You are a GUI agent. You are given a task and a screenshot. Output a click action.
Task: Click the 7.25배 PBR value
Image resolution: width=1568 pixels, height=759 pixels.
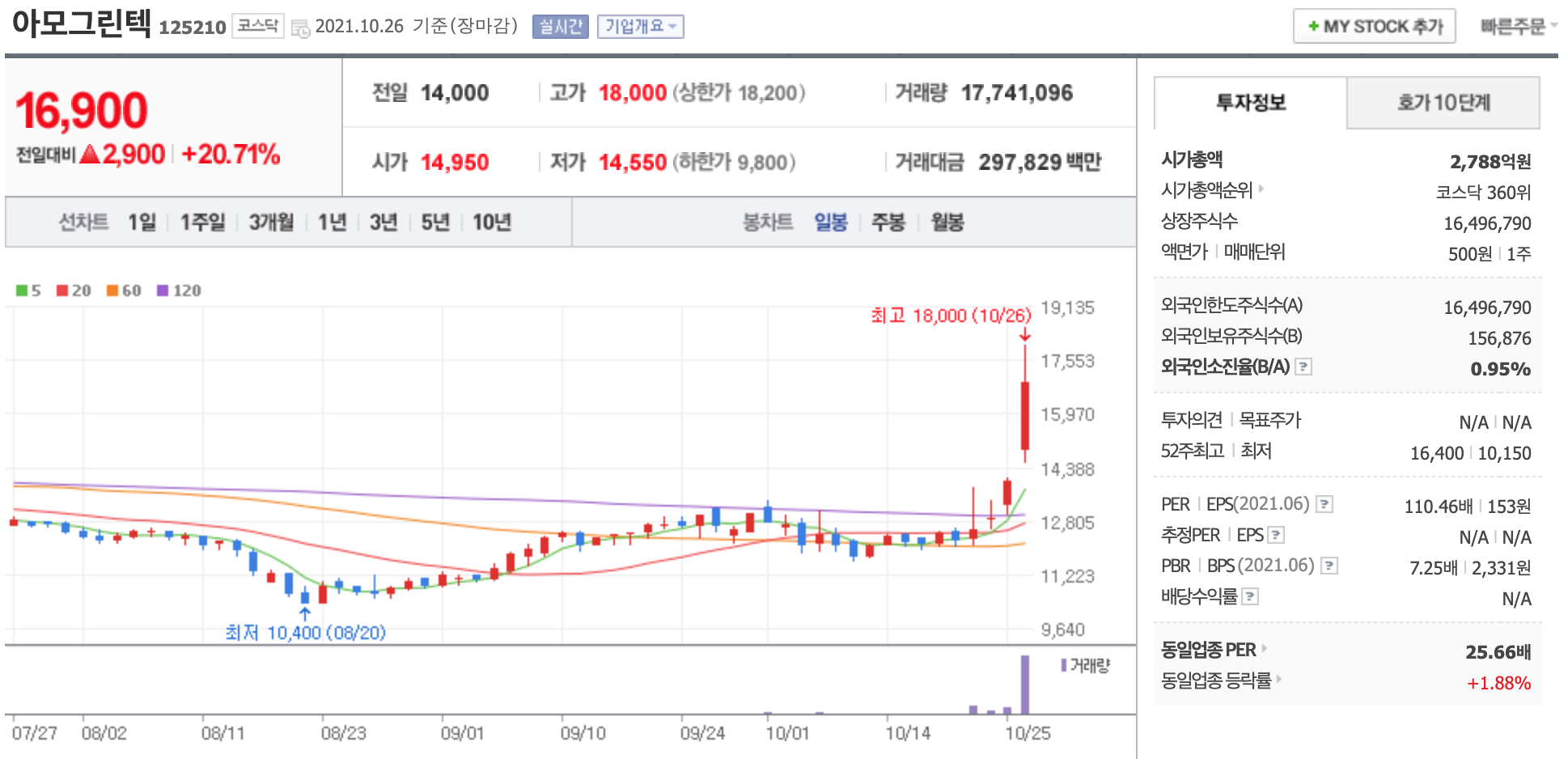1433,568
